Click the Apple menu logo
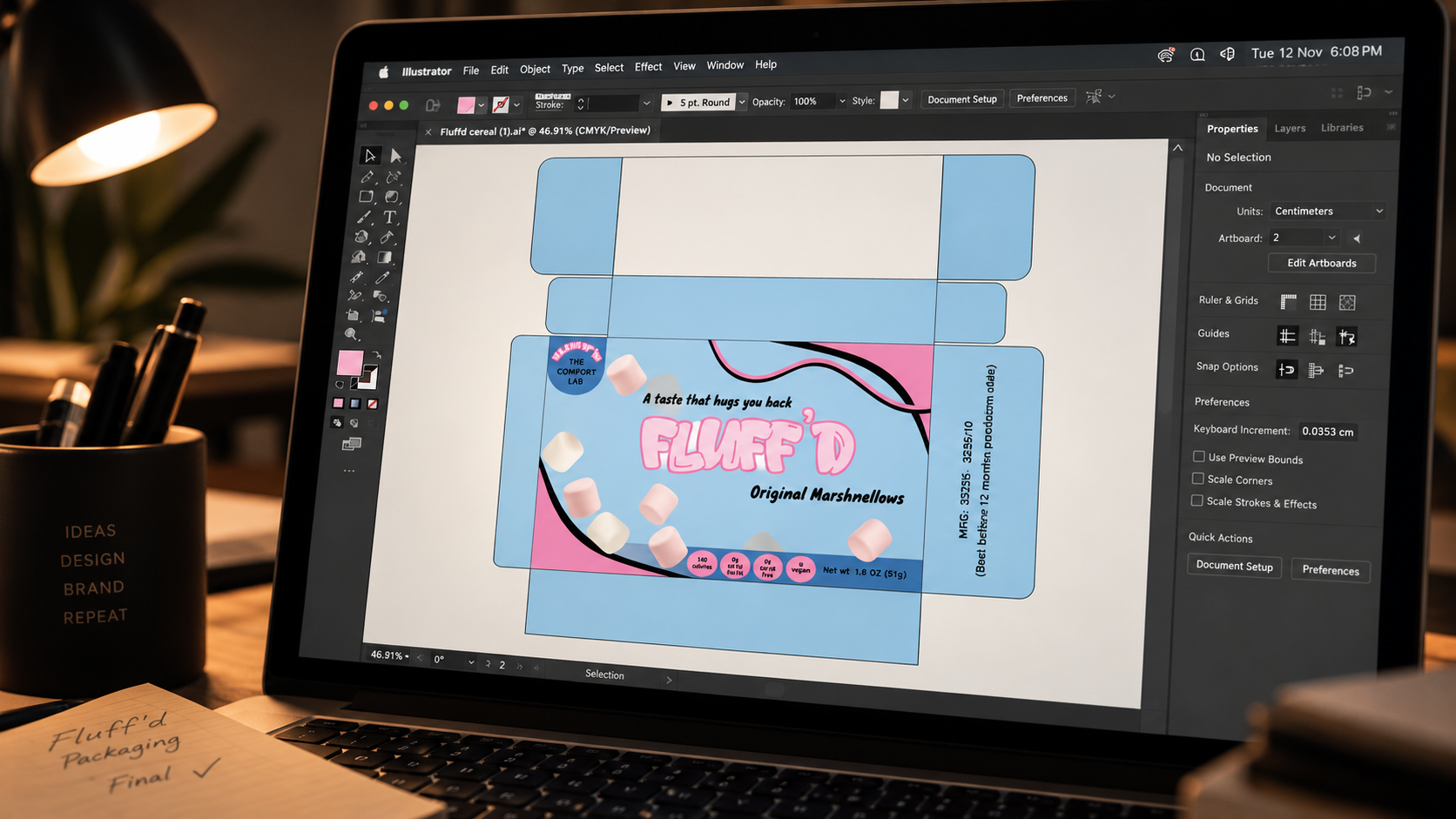The width and height of the screenshot is (1456, 819). point(383,72)
